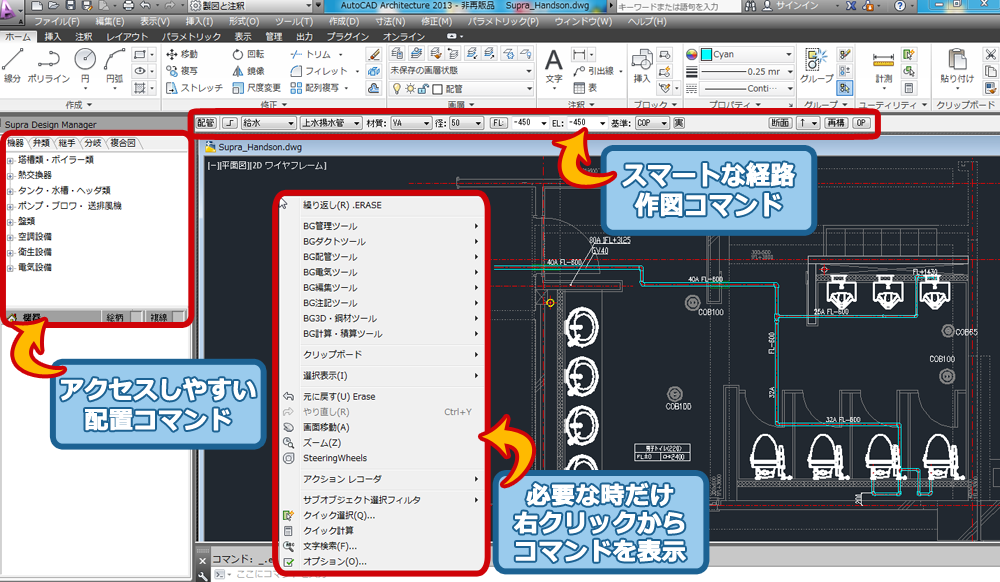Open the Help question mark icon

point(900,6)
